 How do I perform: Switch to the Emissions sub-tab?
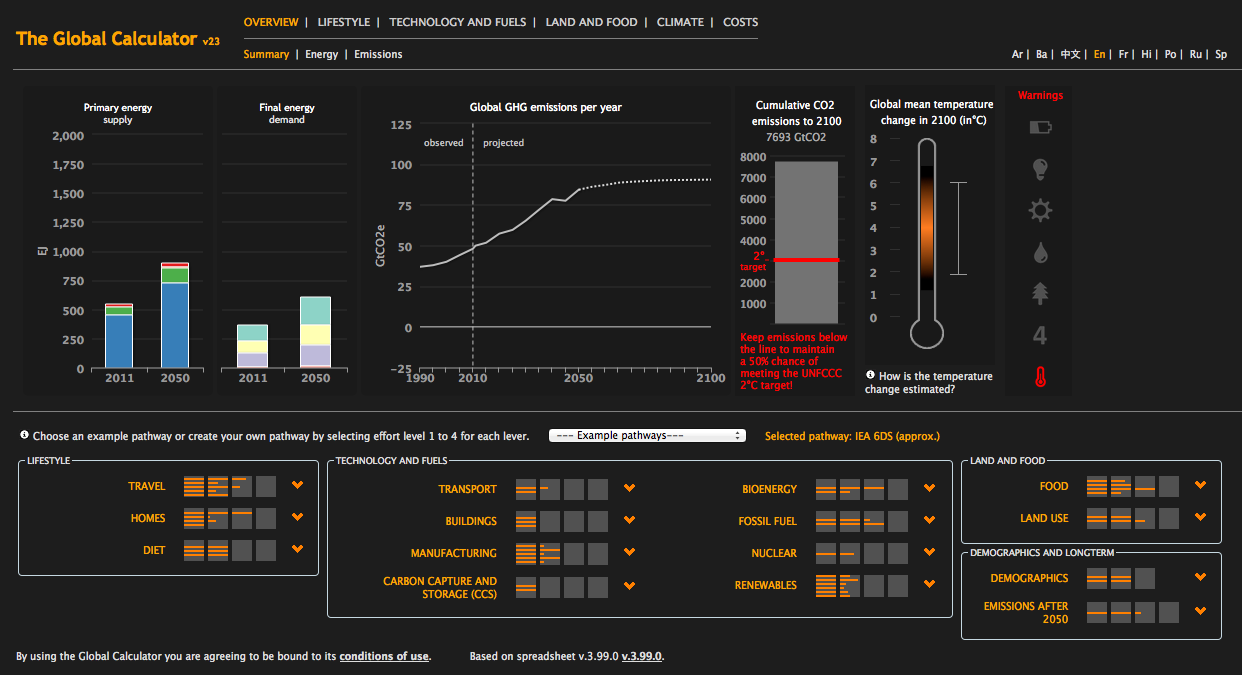(378, 55)
